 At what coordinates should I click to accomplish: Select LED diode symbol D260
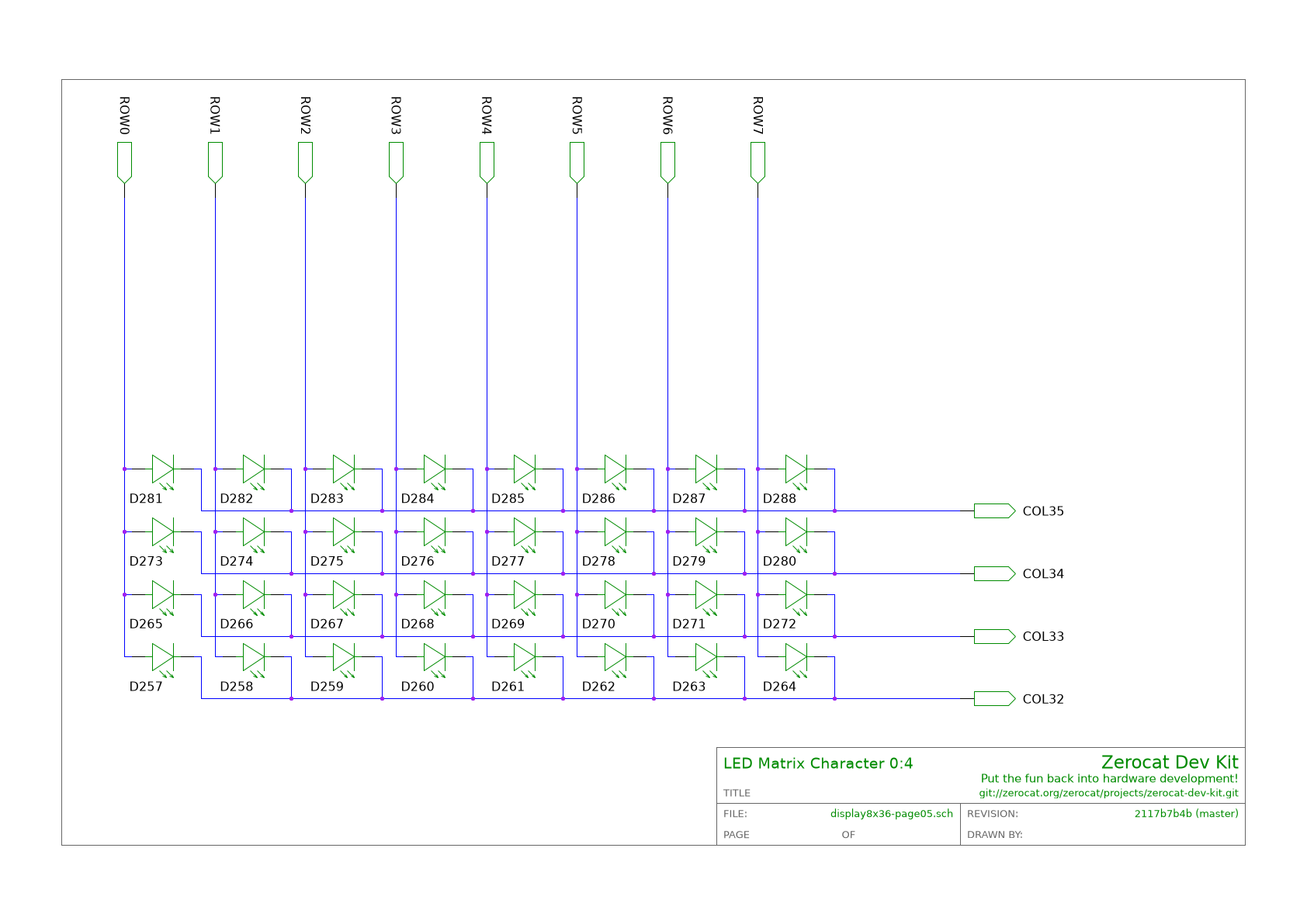(x=435, y=658)
